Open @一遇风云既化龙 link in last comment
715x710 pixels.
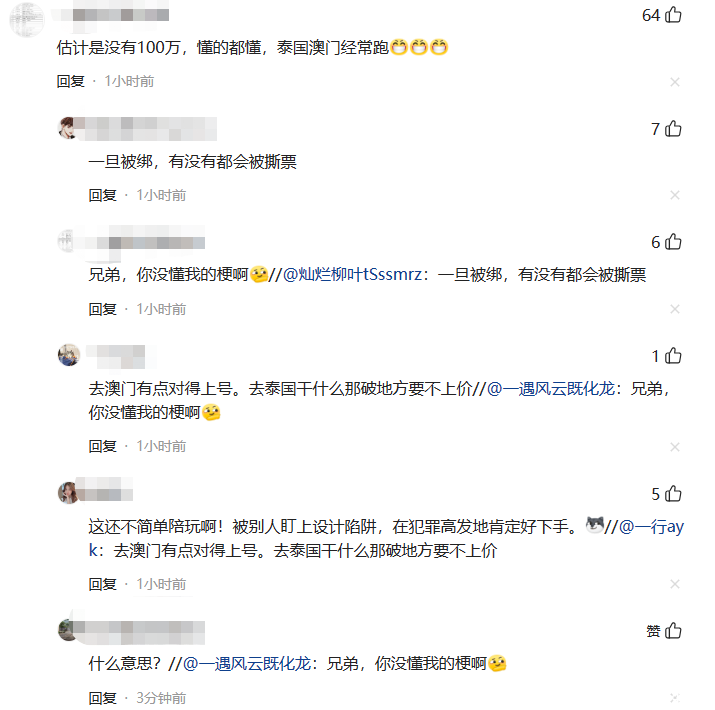pos(244,663)
